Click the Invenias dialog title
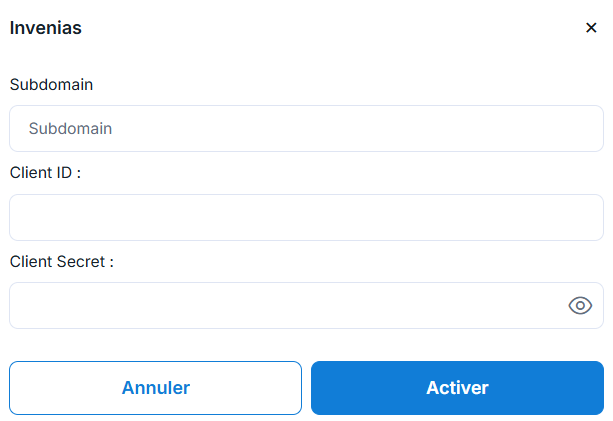 click(46, 28)
